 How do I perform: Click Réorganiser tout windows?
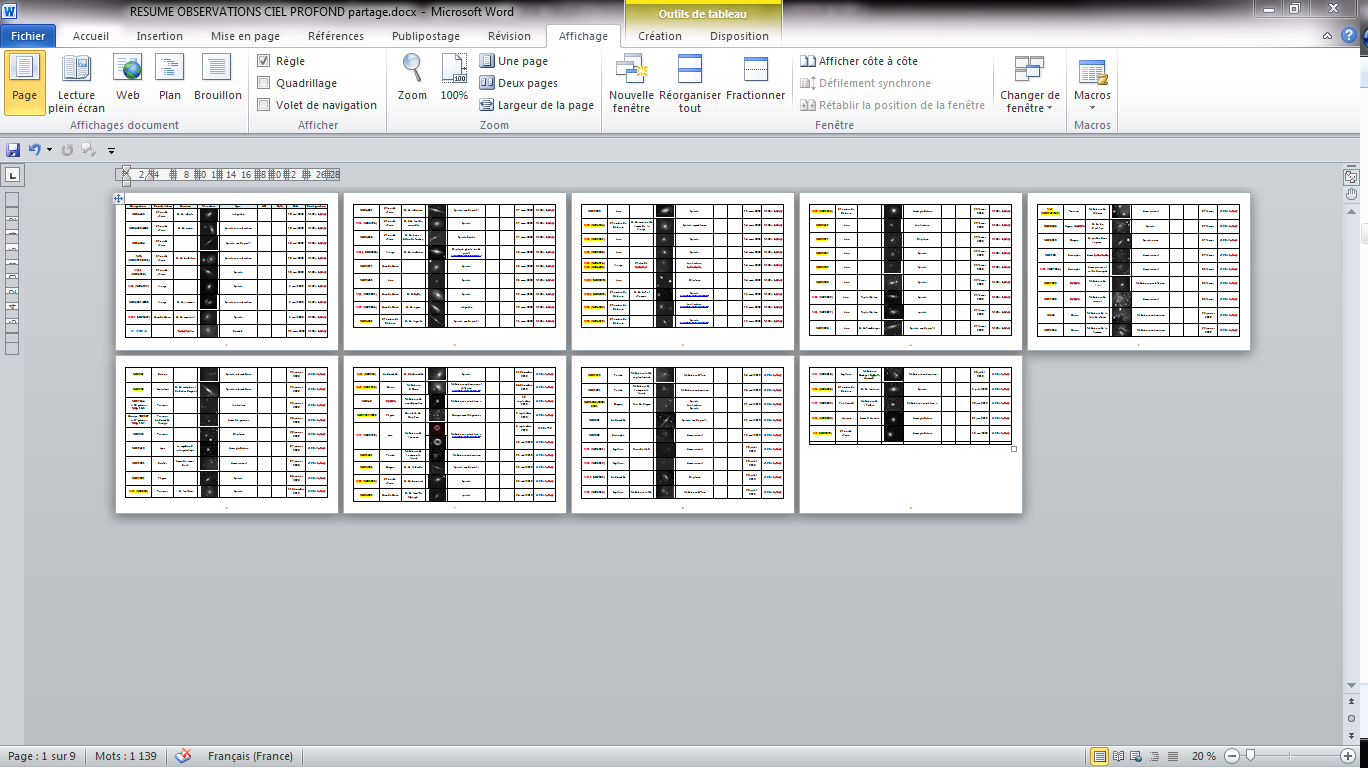[690, 84]
